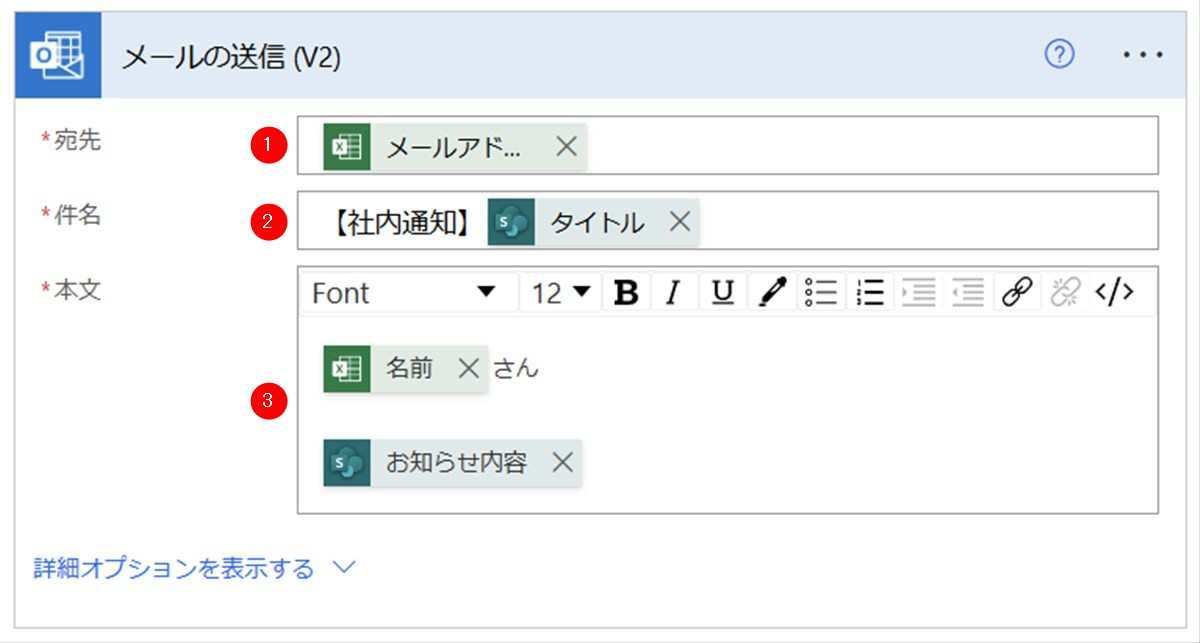Remove hyperlink using unlink icon

click(1065, 293)
